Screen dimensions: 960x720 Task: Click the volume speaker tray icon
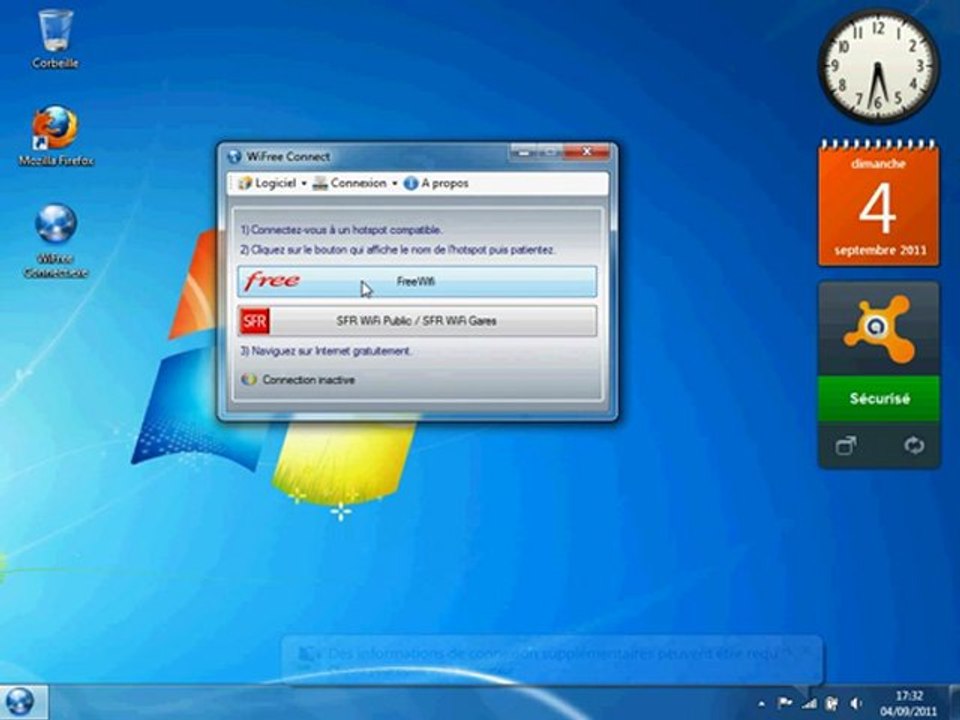point(857,704)
